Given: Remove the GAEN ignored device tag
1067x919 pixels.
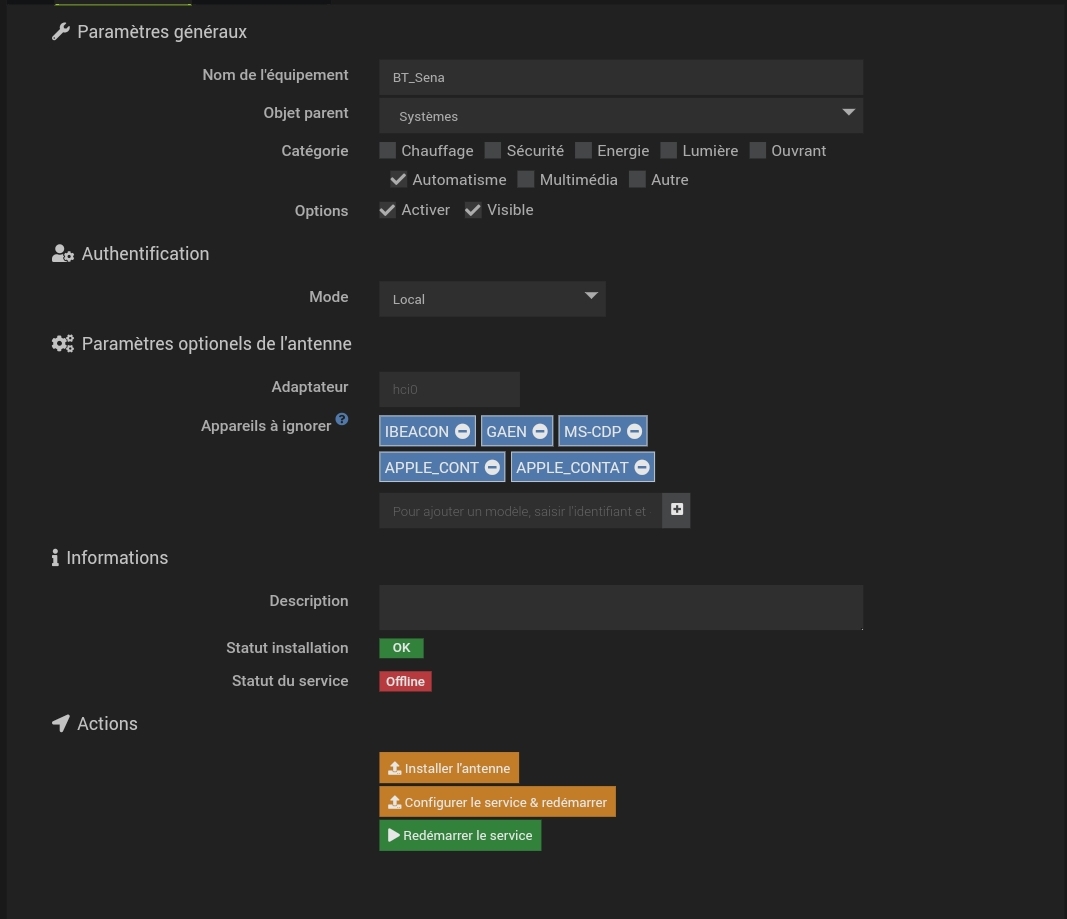Looking at the screenshot, I should (540, 432).
